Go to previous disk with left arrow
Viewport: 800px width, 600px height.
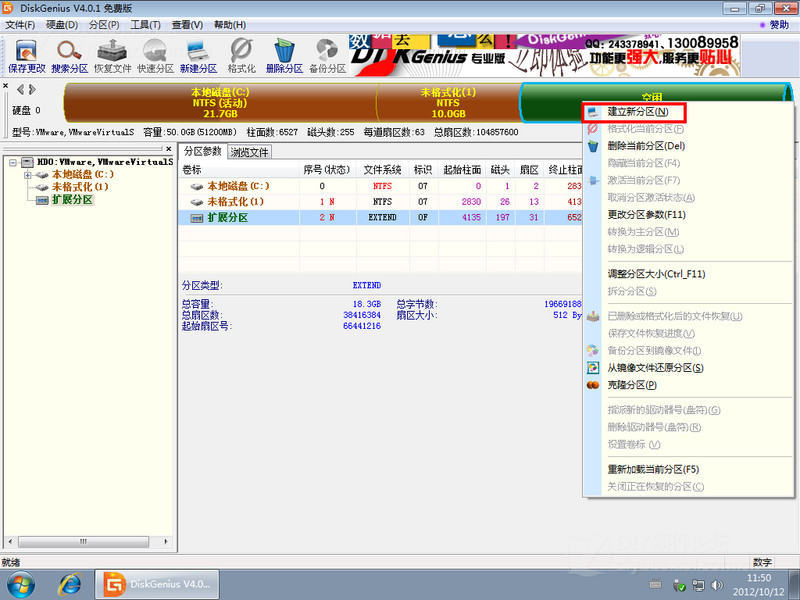point(20,90)
